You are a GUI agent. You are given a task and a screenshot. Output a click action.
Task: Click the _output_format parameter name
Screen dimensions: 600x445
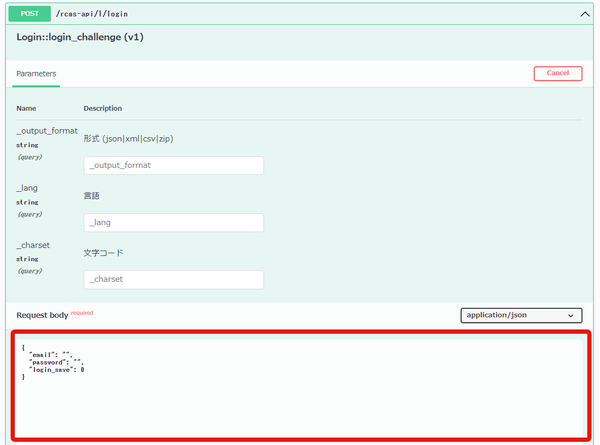point(47,131)
